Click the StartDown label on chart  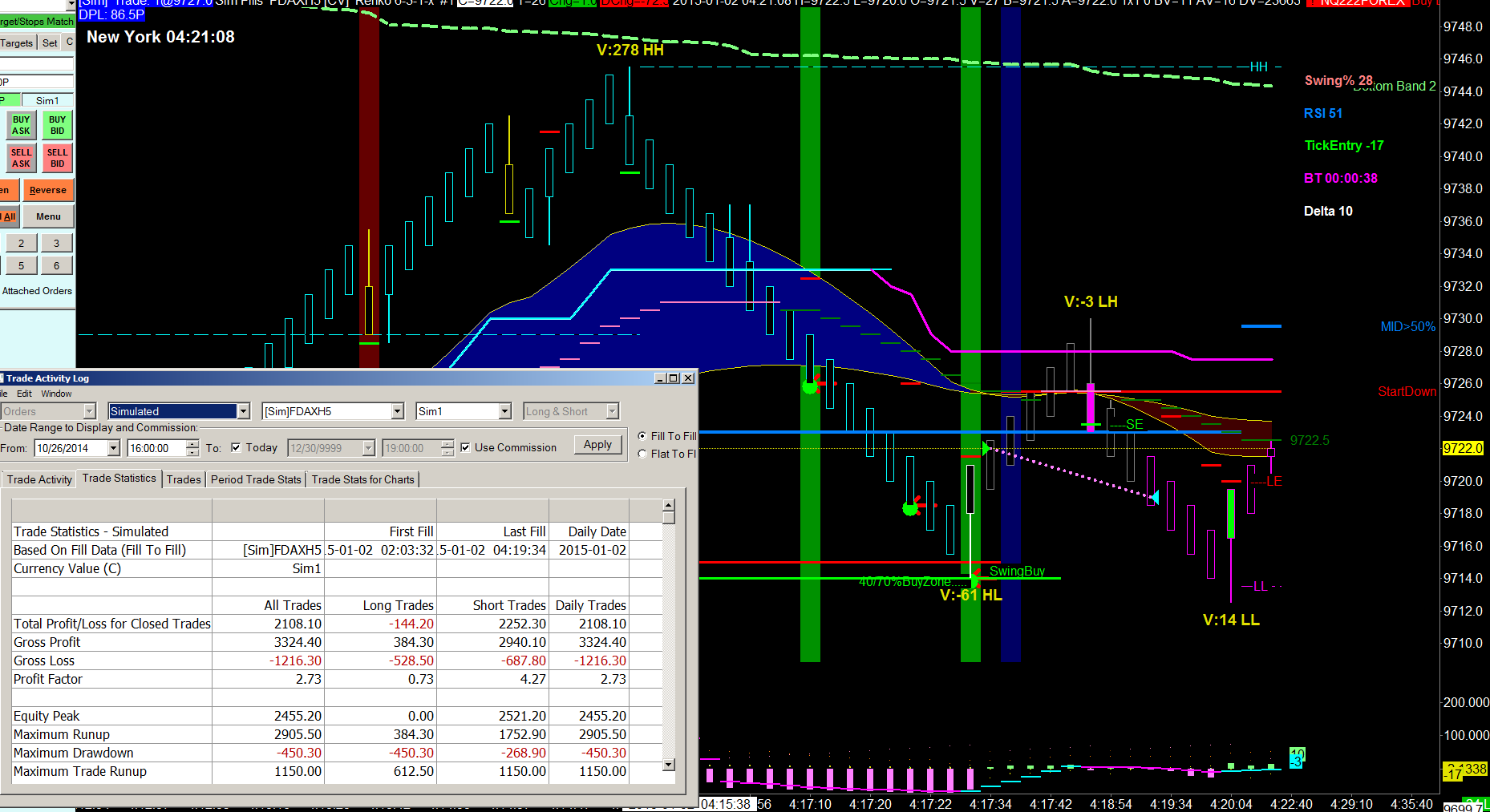(x=1407, y=391)
